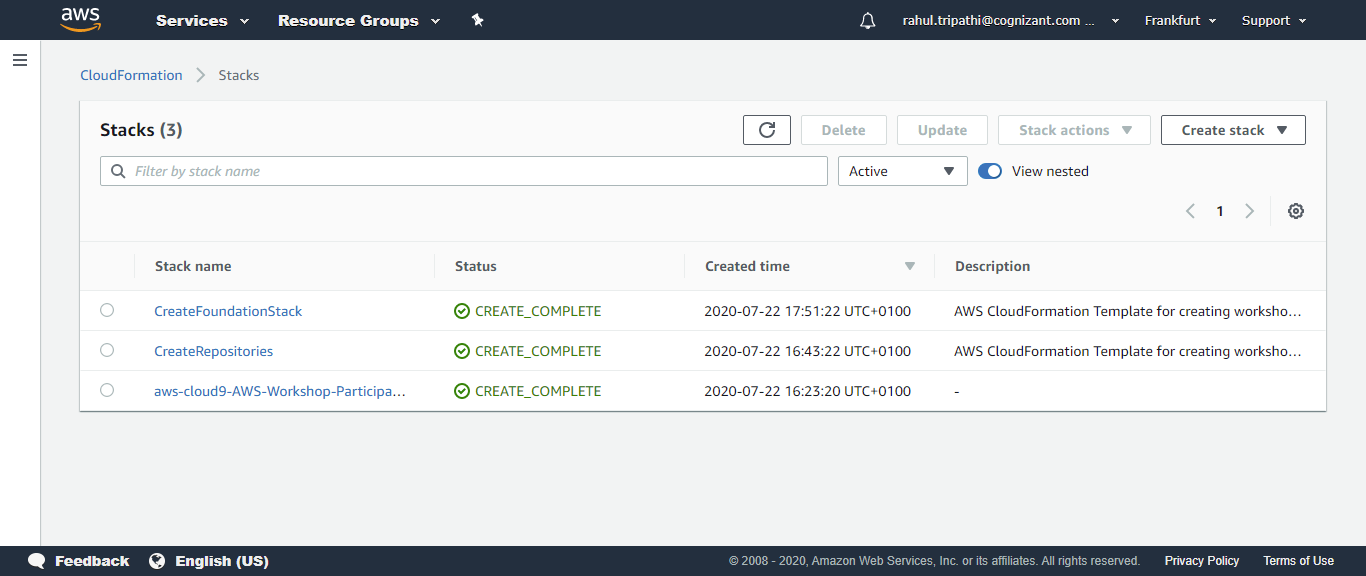Viewport: 1366px width, 576px height.
Task: Focus the Filter by stack name field
Action: pos(464,171)
